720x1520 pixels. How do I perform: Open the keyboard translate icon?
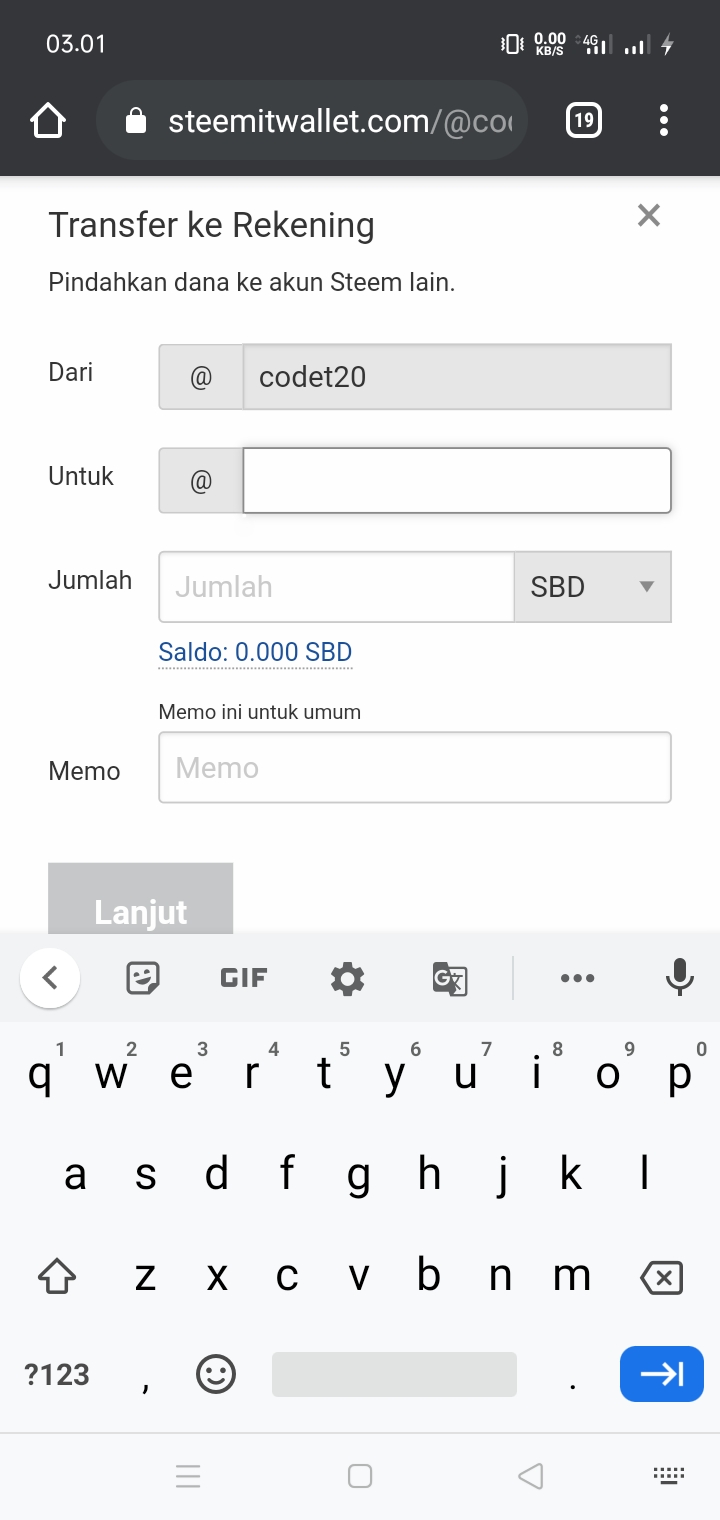coord(450,978)
